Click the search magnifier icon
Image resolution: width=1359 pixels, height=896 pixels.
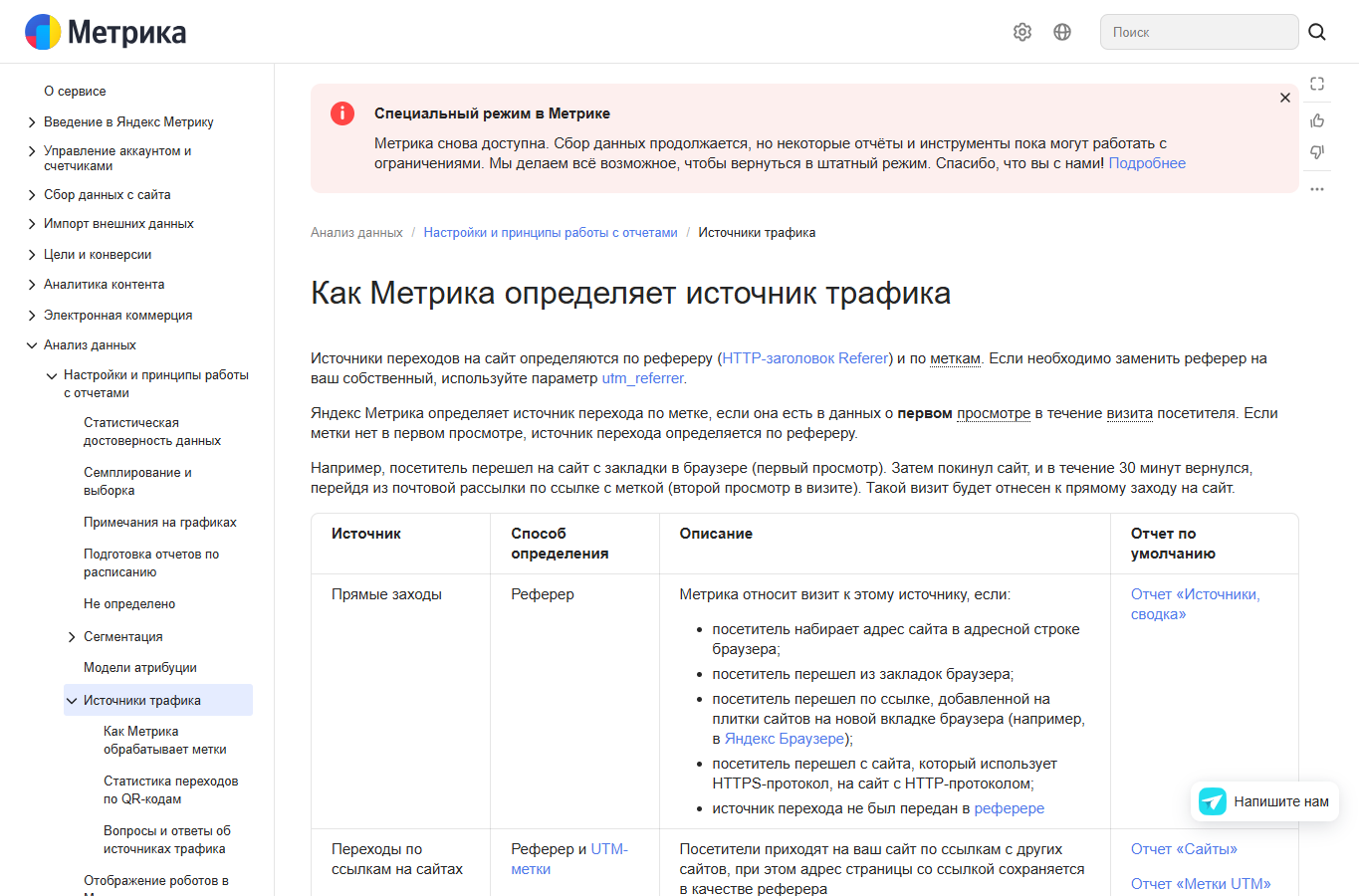(x=1317, y=32)
